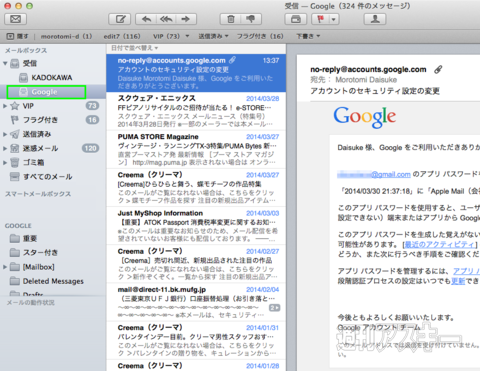
Task: Select the KADOKAWA inbox
Action: (x=53, y=78)
